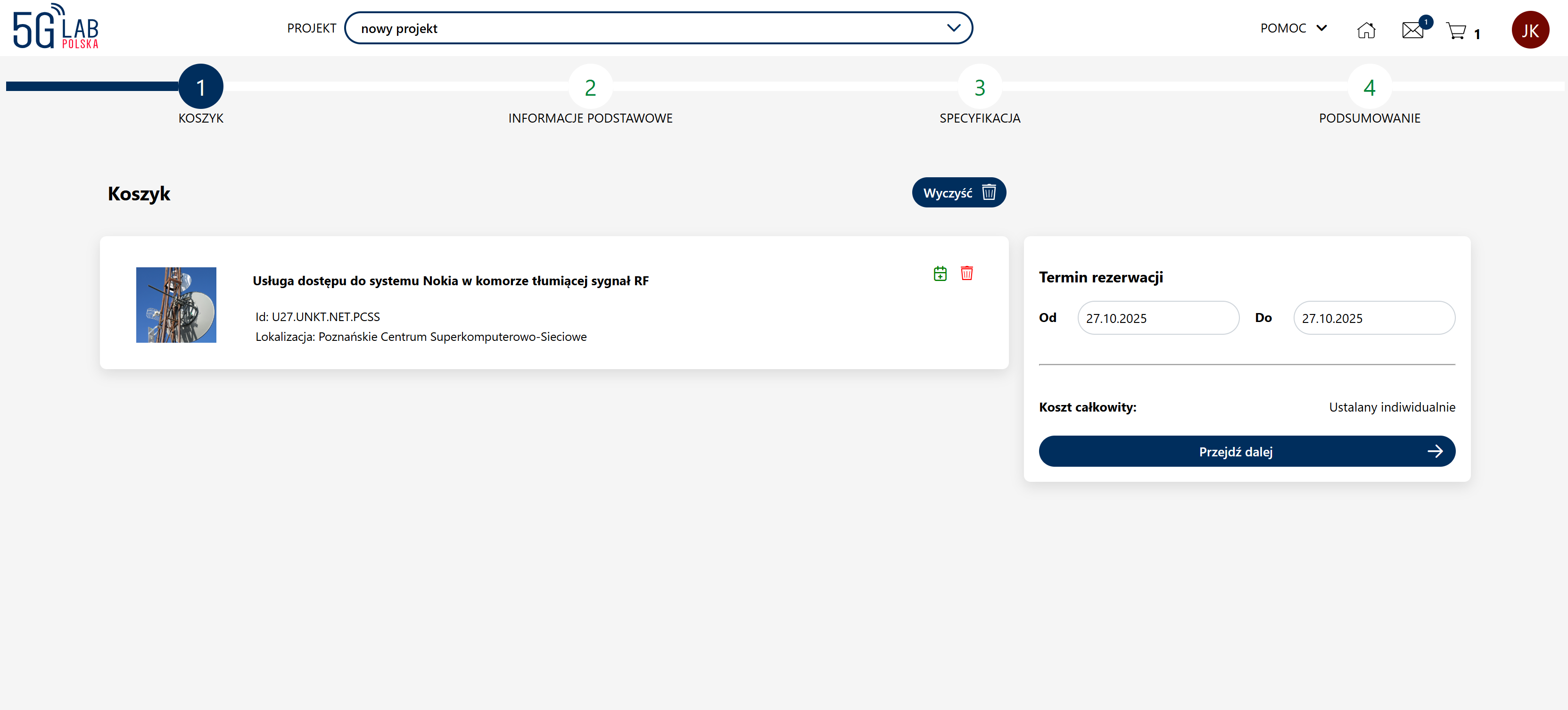Click the Nokia service title link
The height and width of the screenshot is (710, 1568).
(450, 281)
